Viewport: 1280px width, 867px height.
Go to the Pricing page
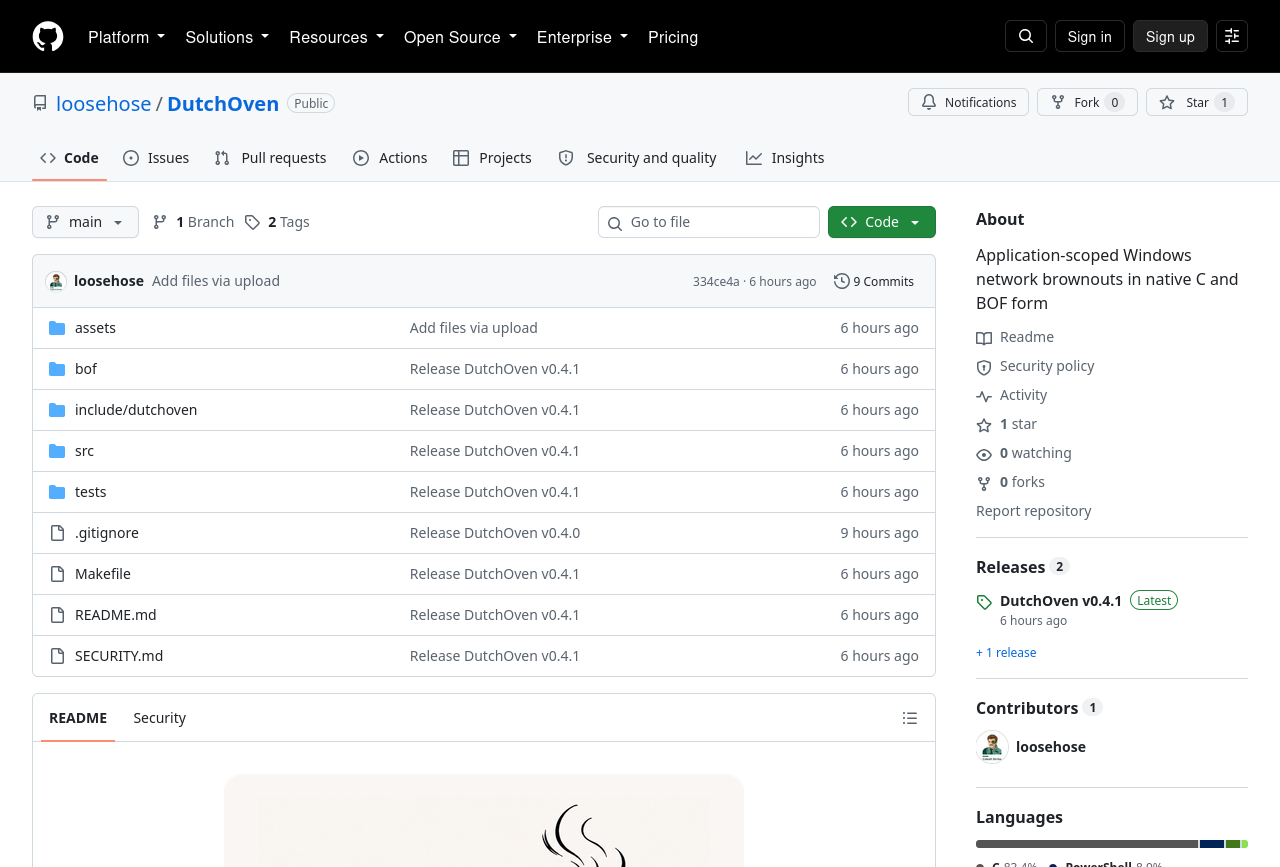point(673,37)
